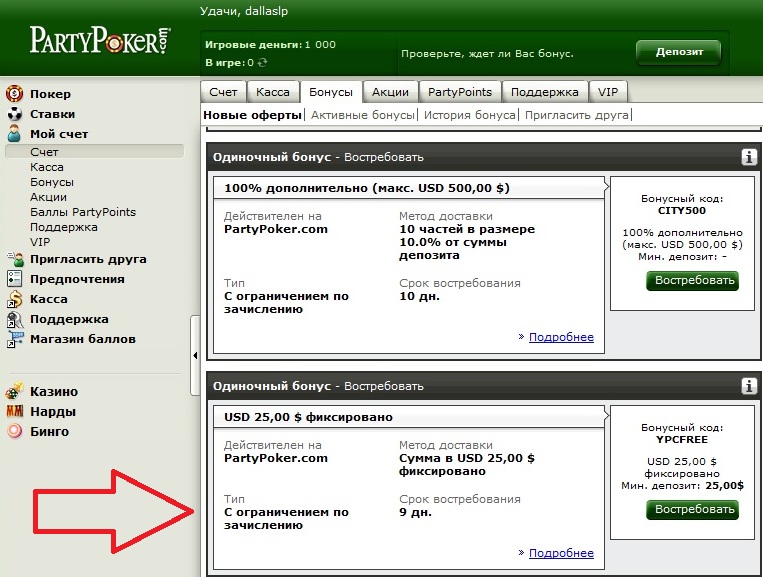Open Пригласить друга in the sidebar
This screenshot has width=763, height=577.
point(88,259)
